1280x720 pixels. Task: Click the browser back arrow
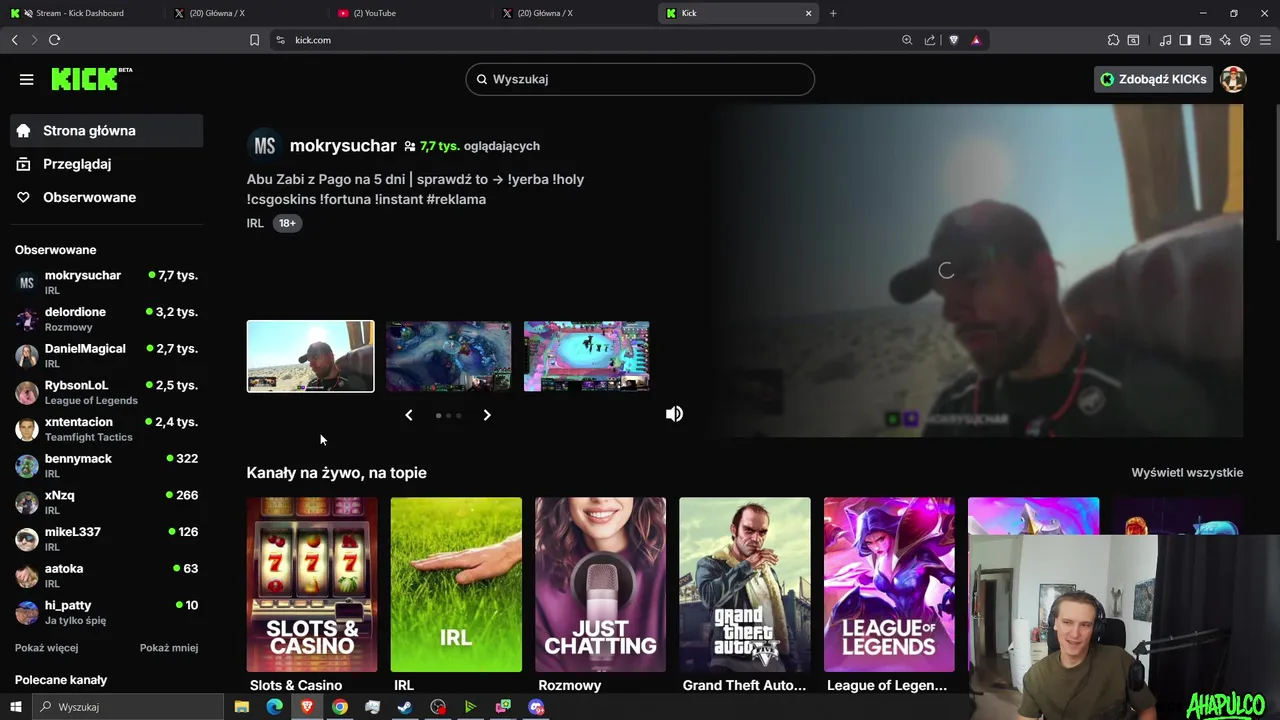14,40
